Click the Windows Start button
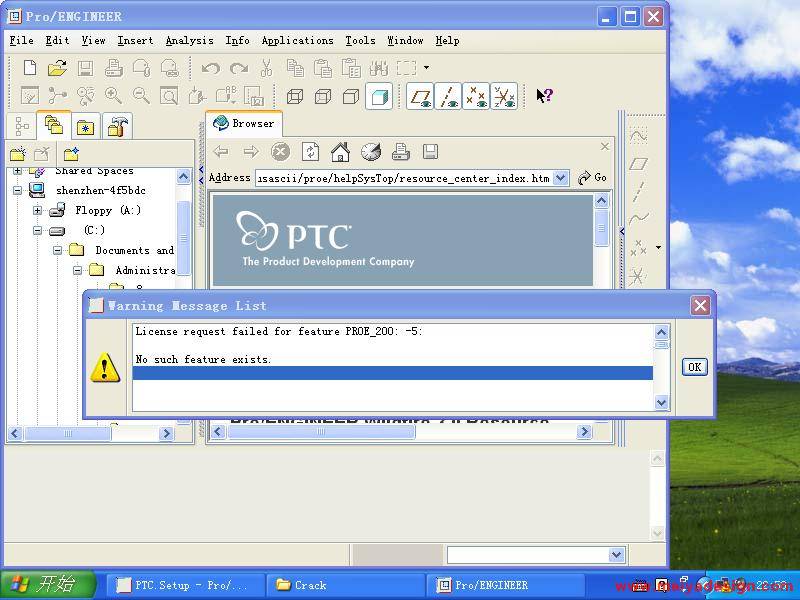The image size is (800, 600). pos(48,585)
